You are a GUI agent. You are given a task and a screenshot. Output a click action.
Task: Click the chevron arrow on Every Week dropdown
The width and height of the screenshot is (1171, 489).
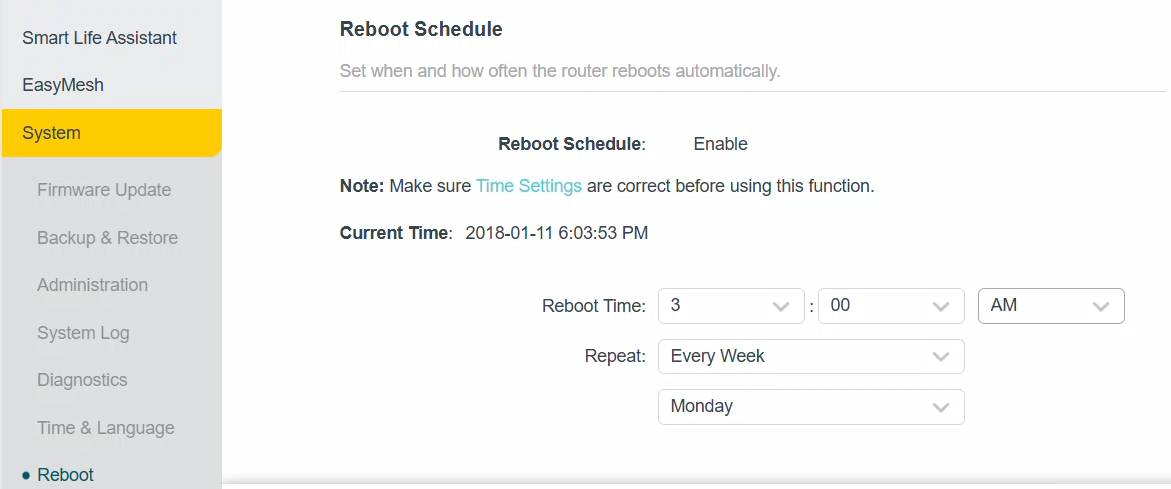point(940,357)
